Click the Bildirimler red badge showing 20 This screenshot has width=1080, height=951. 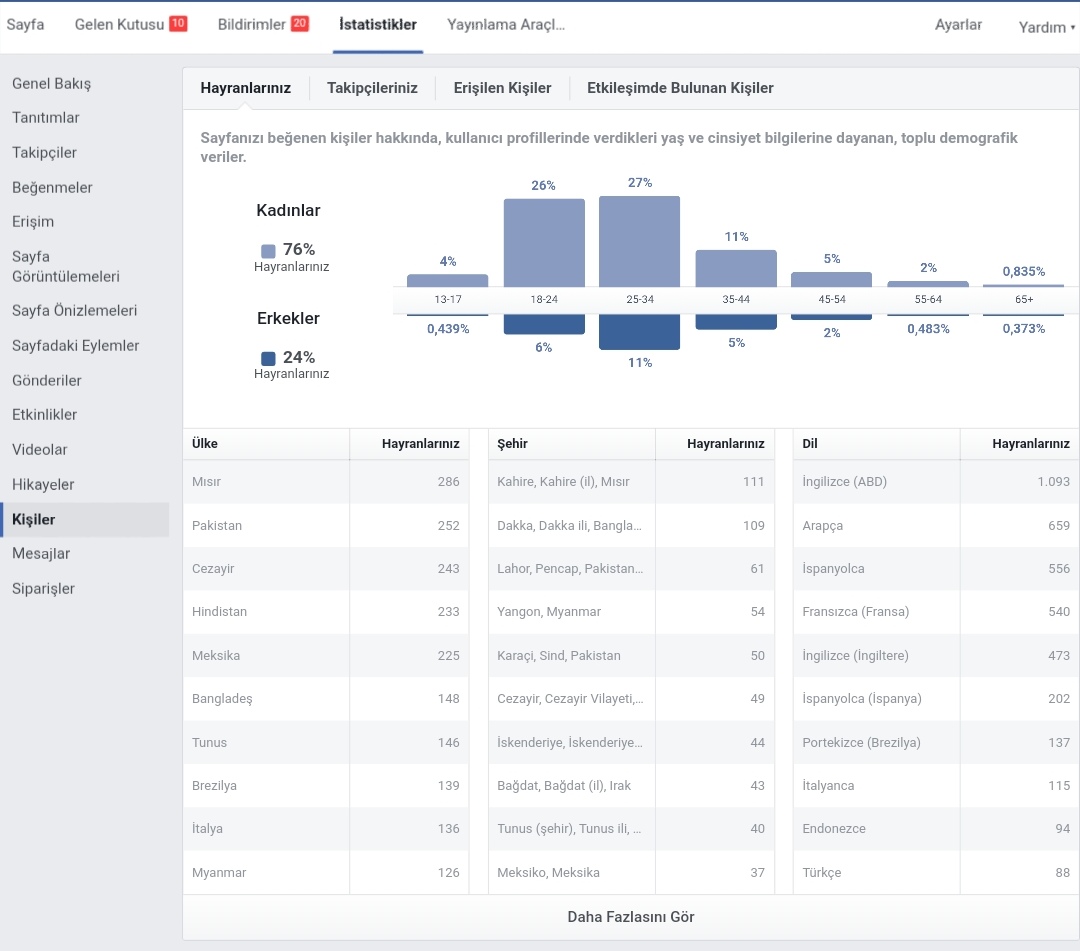[300, 23]
